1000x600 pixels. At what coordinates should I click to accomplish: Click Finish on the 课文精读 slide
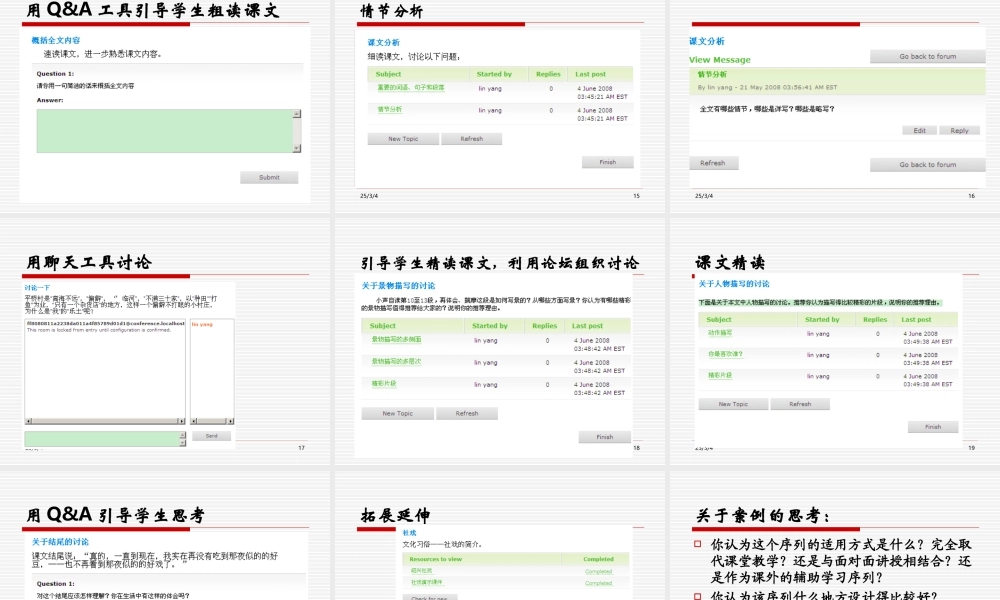click(933, 427)
